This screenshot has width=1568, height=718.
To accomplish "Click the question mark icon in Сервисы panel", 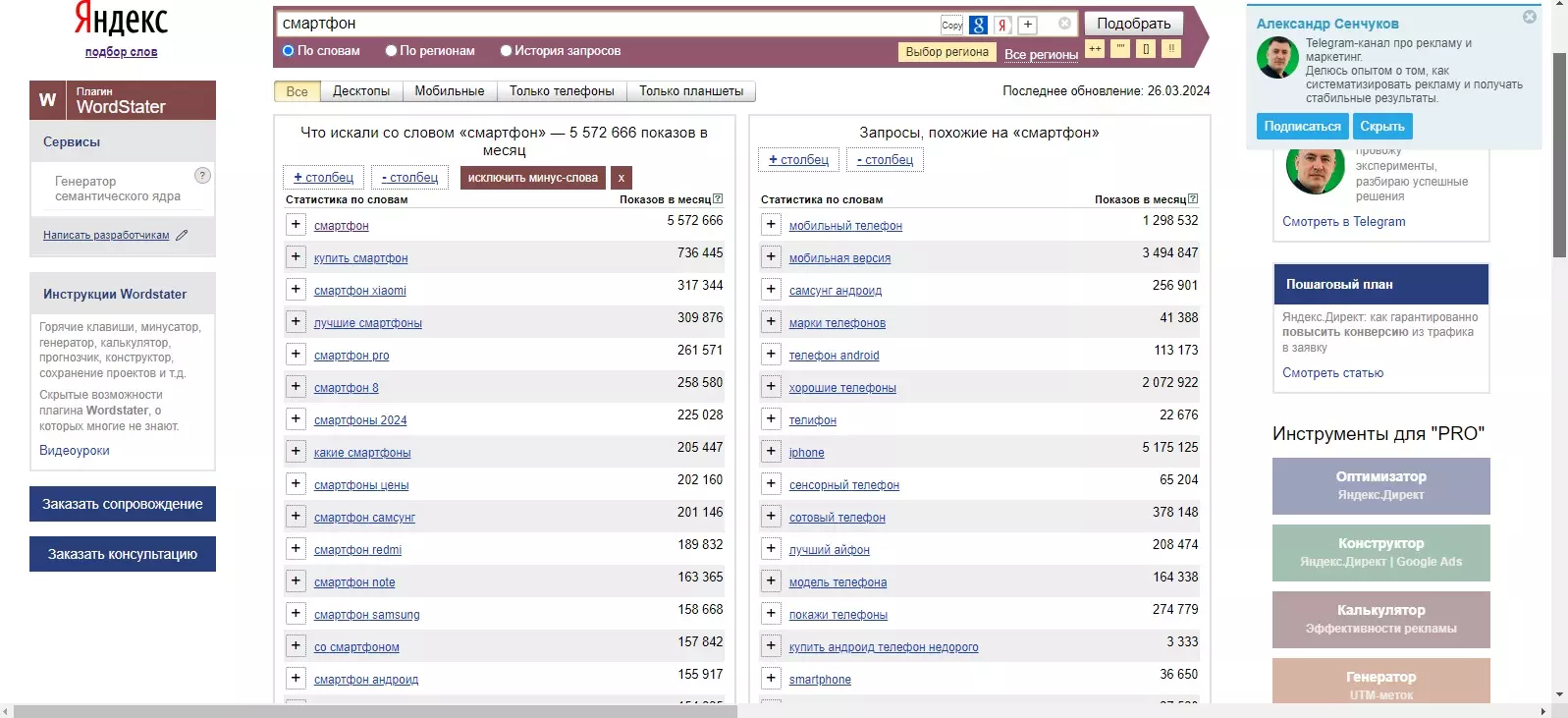I will coord(202,176).
